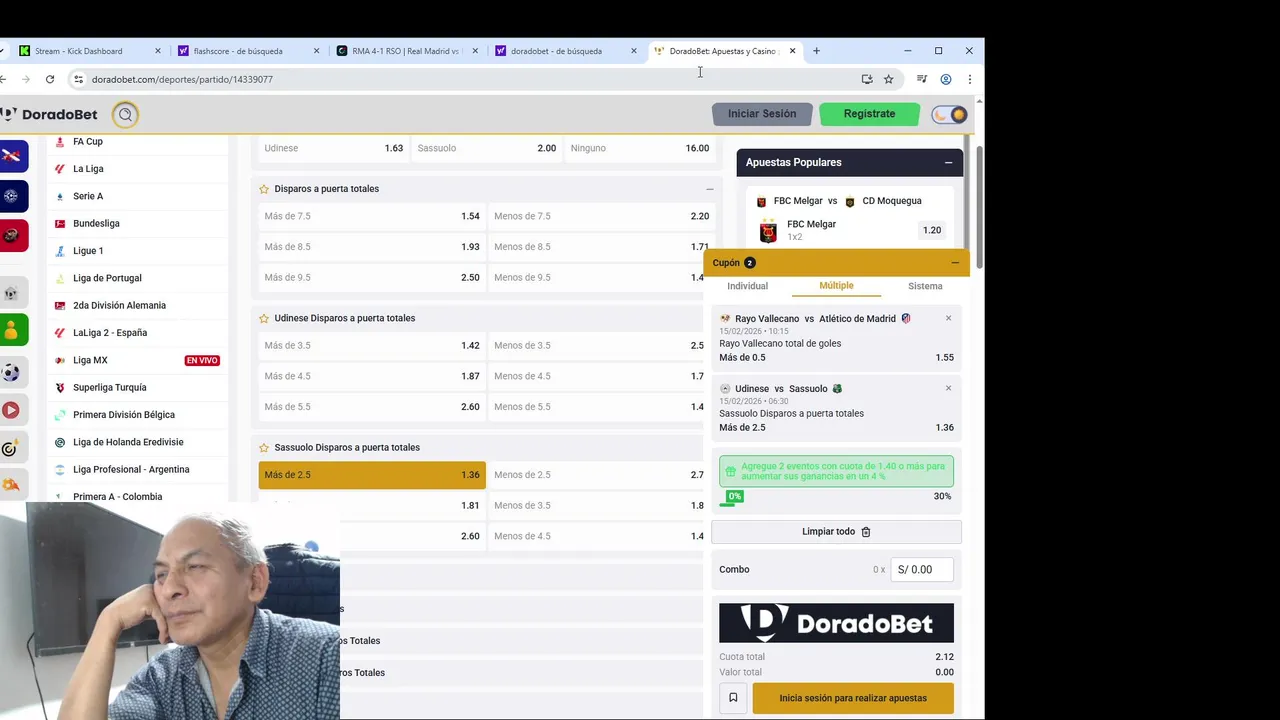Click the DoradoBet search magnifier icon

pyautogui.click(x=125, y=114)
